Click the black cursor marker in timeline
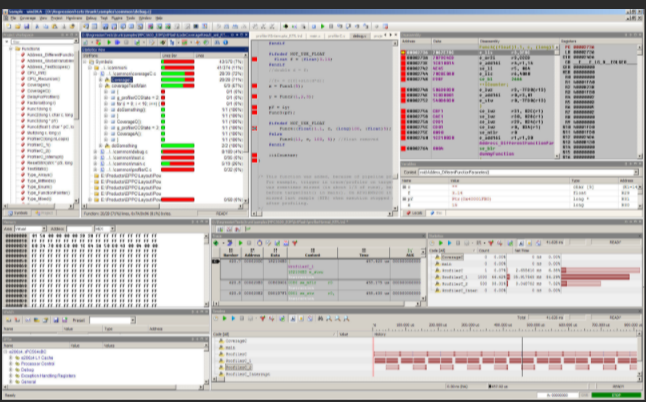The height and width of the screenshot is (402, 646). [522, 356]
